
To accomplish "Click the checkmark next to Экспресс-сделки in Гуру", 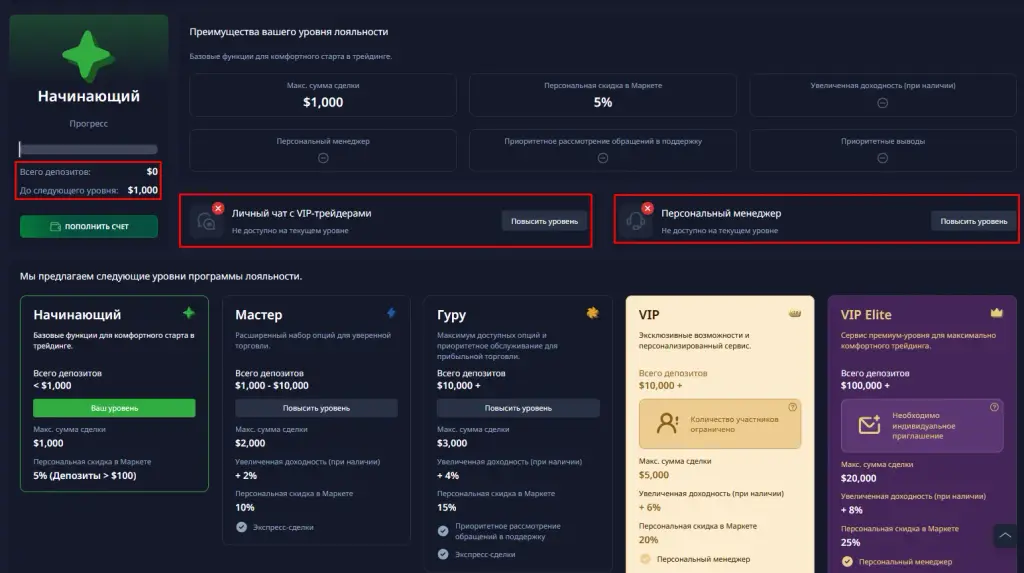I will [443, 554].
